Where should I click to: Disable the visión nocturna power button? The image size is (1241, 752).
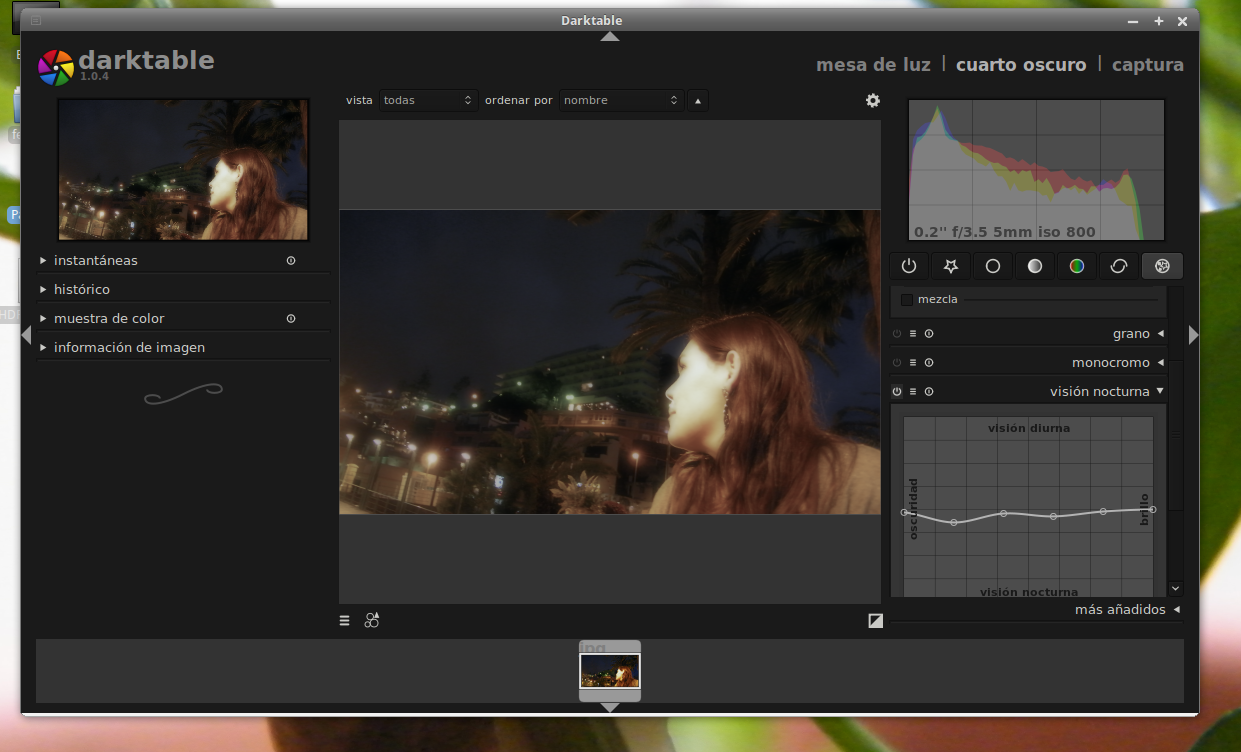click(x=897, y=392)
